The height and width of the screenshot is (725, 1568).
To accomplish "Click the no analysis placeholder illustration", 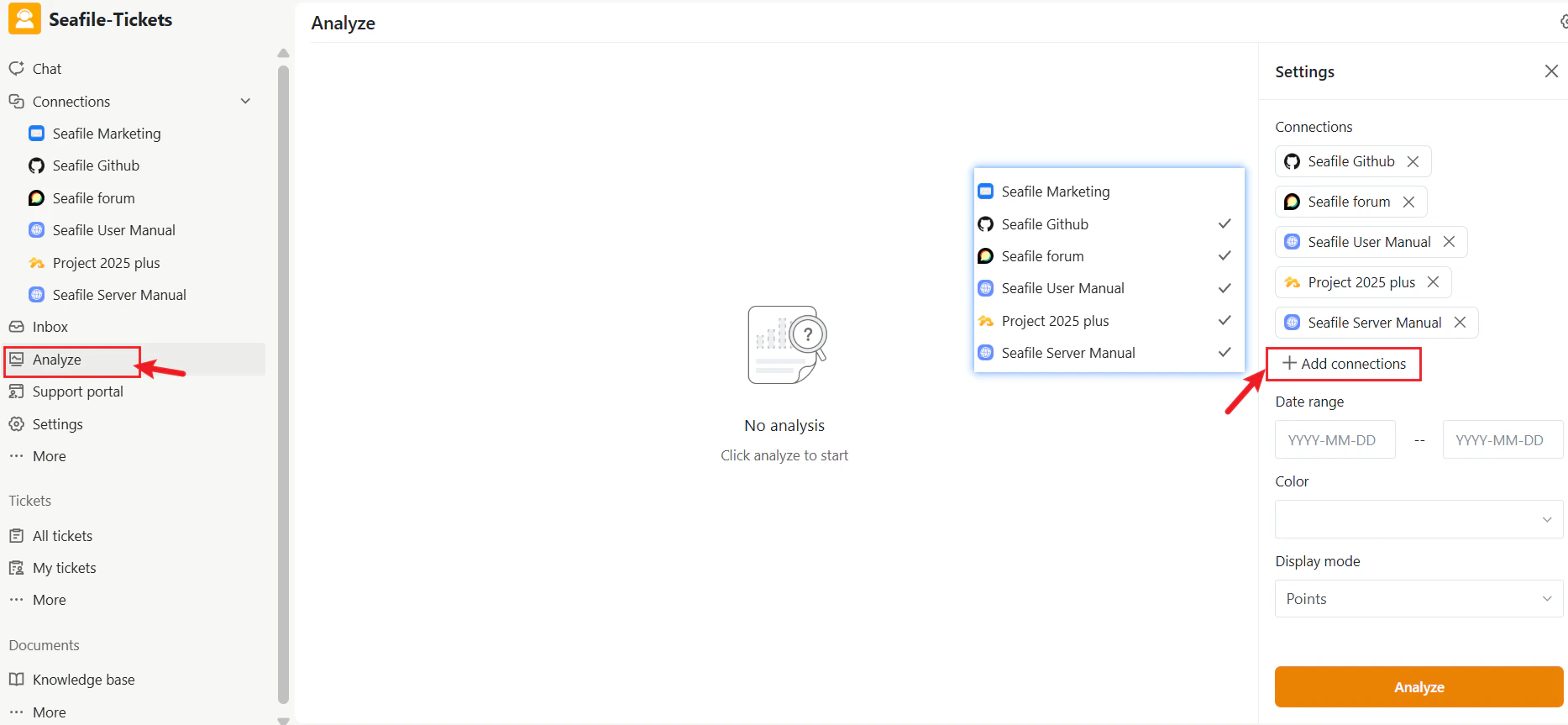I will [787, 345].
